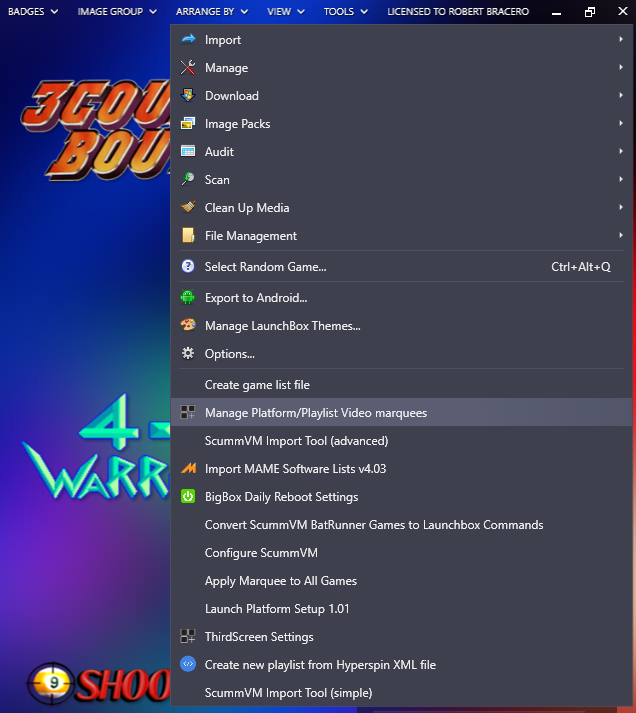Image resolution: width=636 pixels, height=713 pixels.
Task: Expand the Import submenu arrow
Action: (621, 40)
